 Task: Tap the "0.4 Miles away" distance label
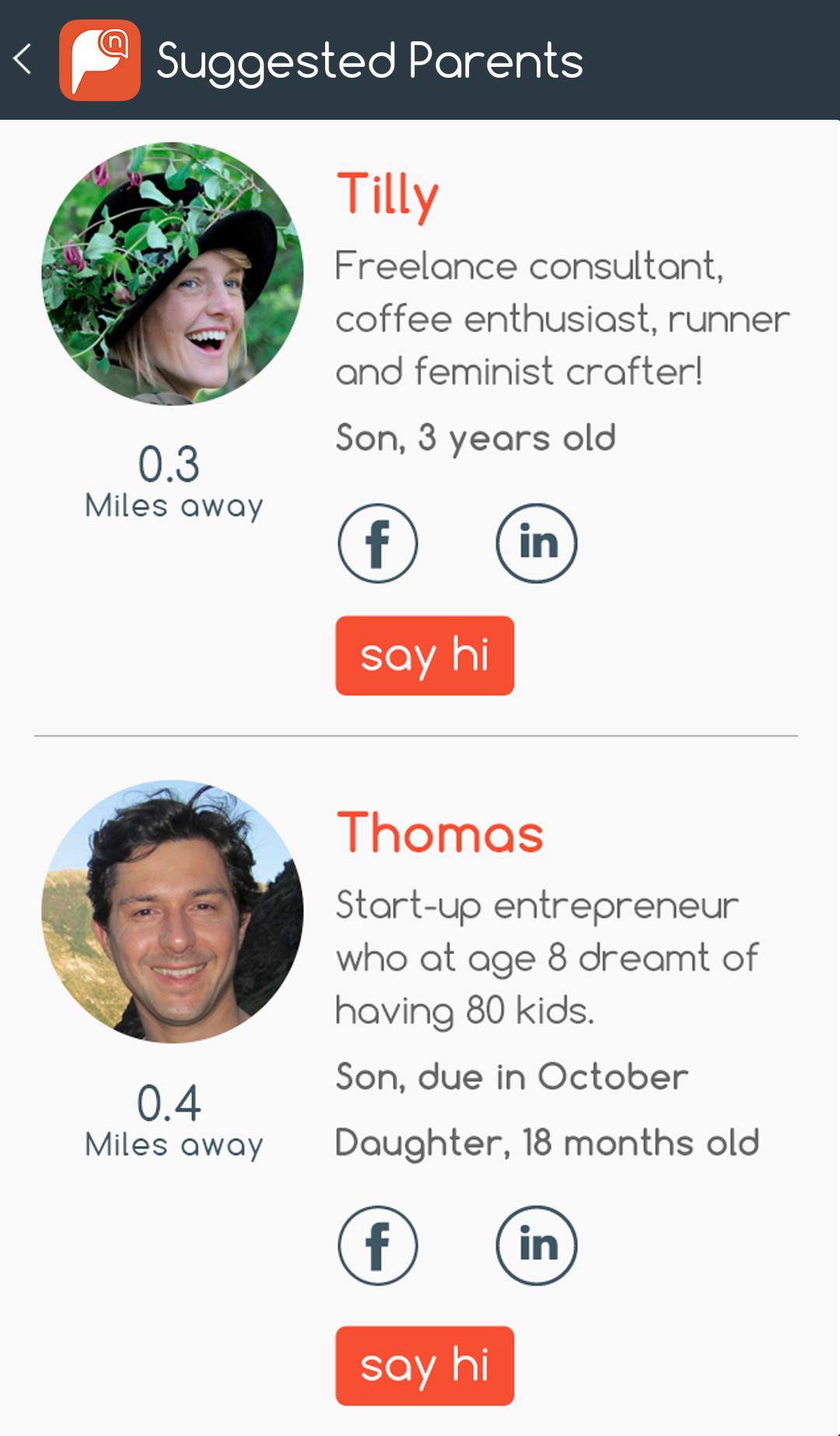173,1122
